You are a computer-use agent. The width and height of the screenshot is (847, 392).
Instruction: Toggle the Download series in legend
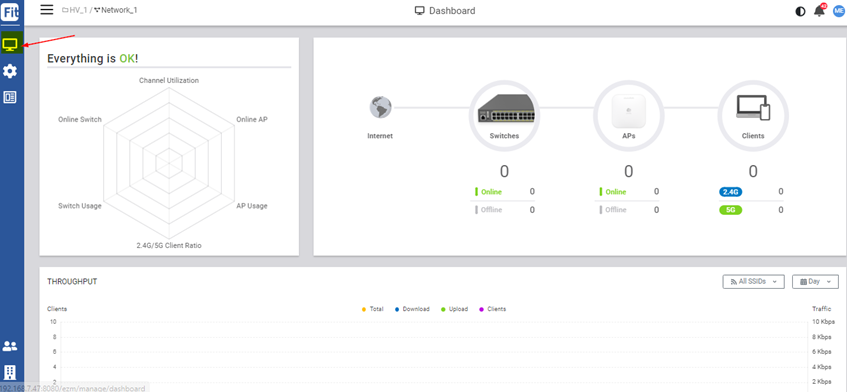coord(412,309)
